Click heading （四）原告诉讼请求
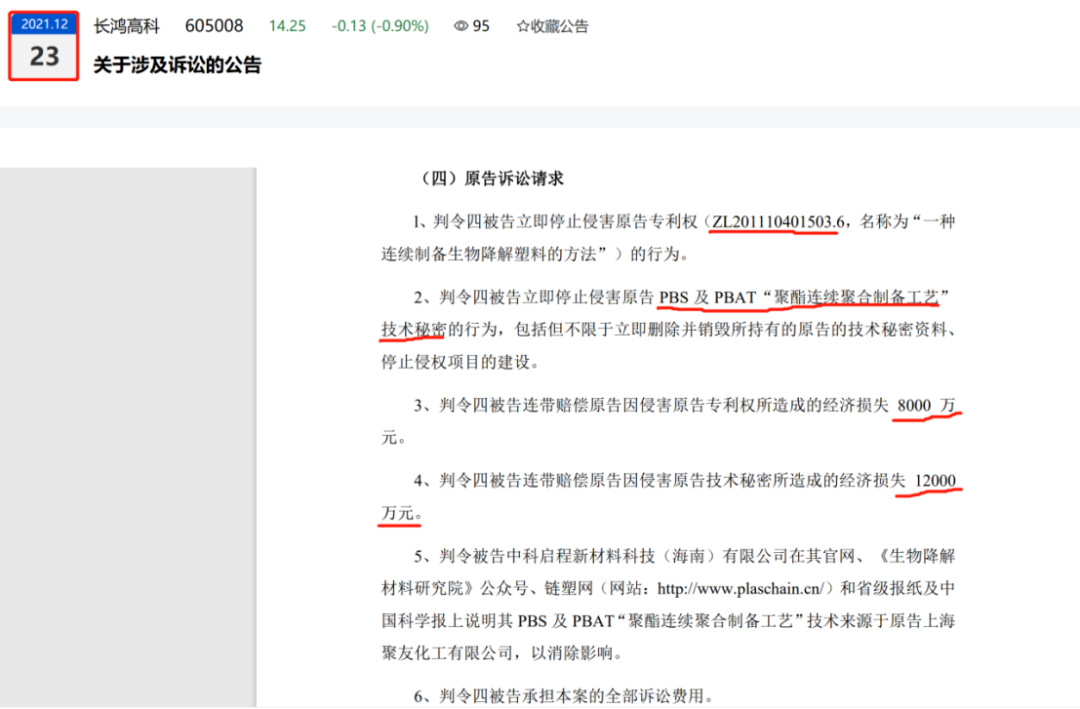1080x709 pixels. coord(491,178)
